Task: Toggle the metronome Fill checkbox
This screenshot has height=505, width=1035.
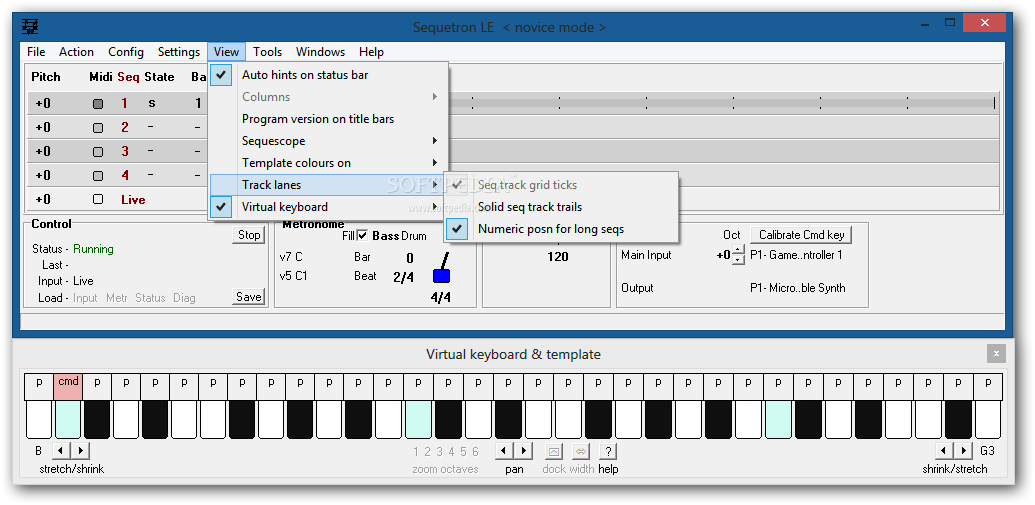Action: click(x=362, y=236)
